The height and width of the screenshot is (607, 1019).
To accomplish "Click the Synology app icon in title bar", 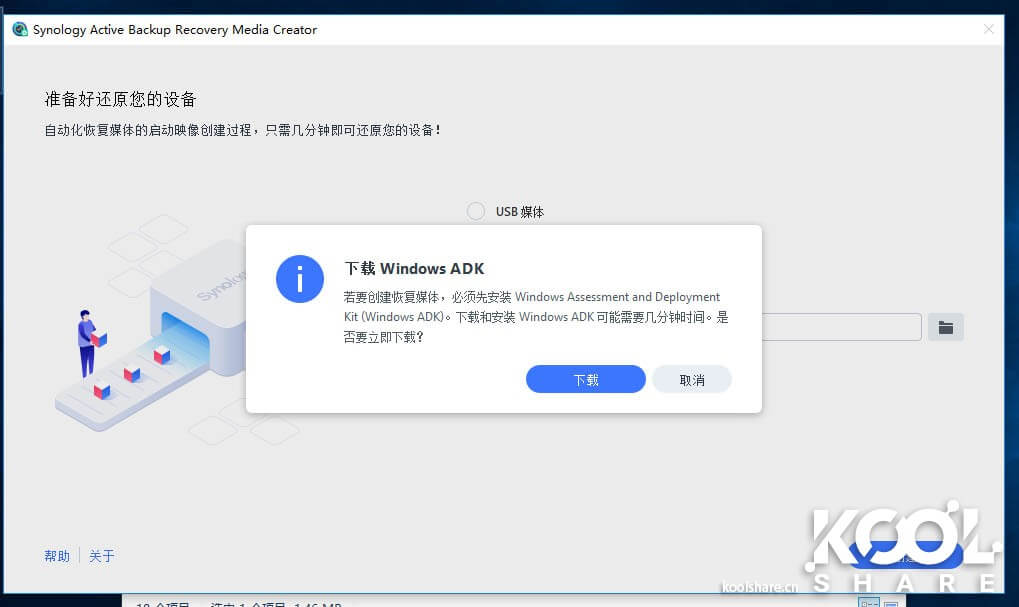I will 20,30.
